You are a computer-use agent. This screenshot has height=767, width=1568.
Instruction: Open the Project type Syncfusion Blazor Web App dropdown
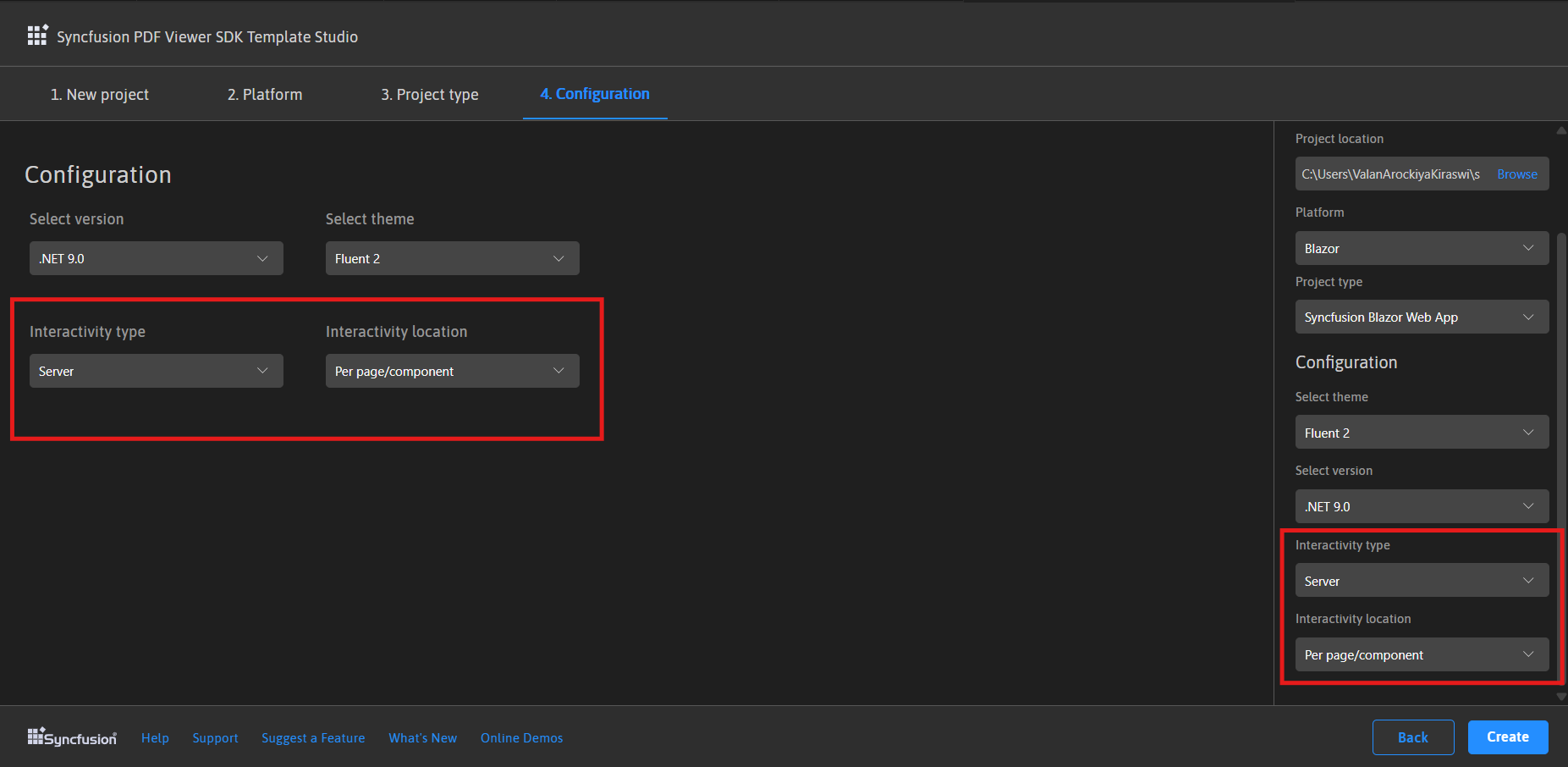[1422, 317]
